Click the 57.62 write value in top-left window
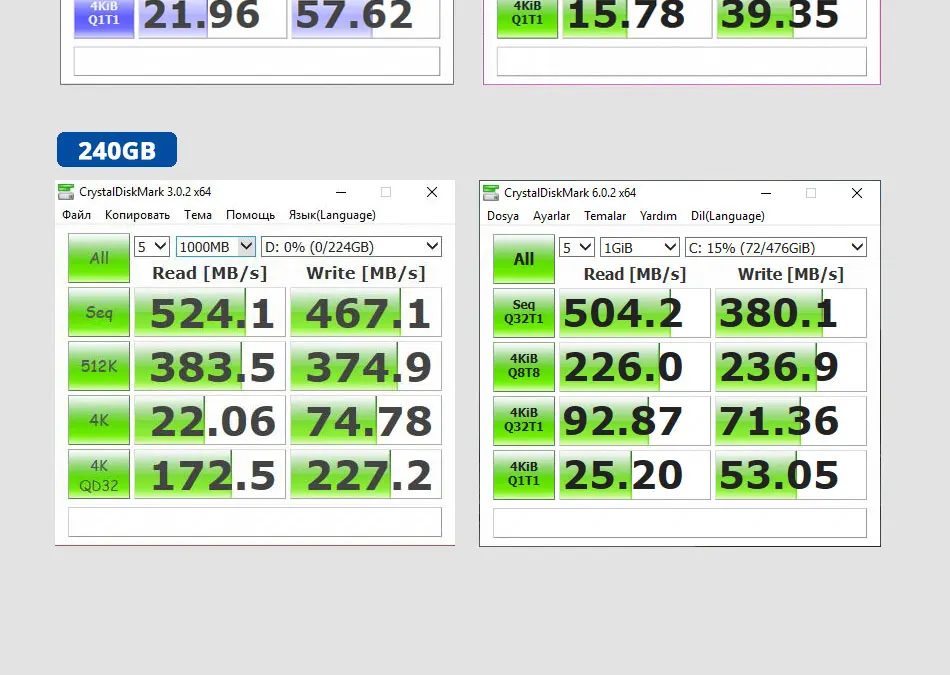Screen dimensions: 950x675 pyautogui.click(x=365, y=18)
